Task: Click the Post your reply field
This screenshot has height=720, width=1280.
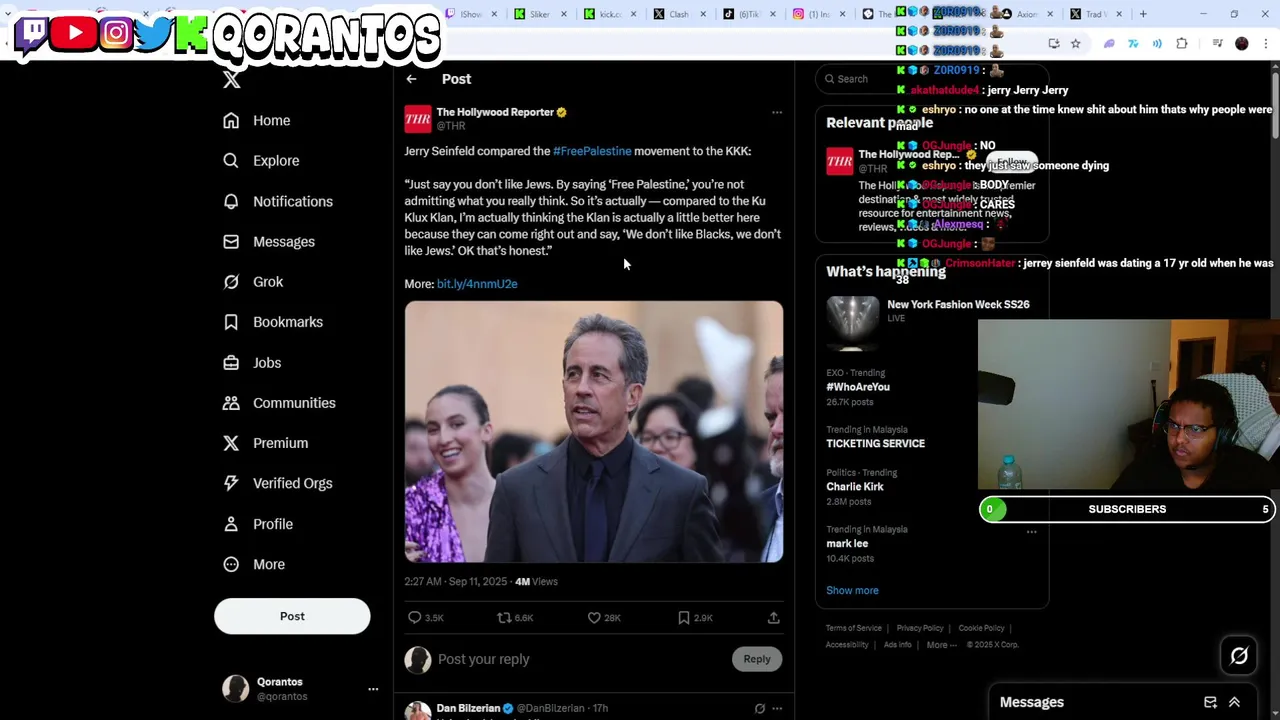Action: (580, 659)
